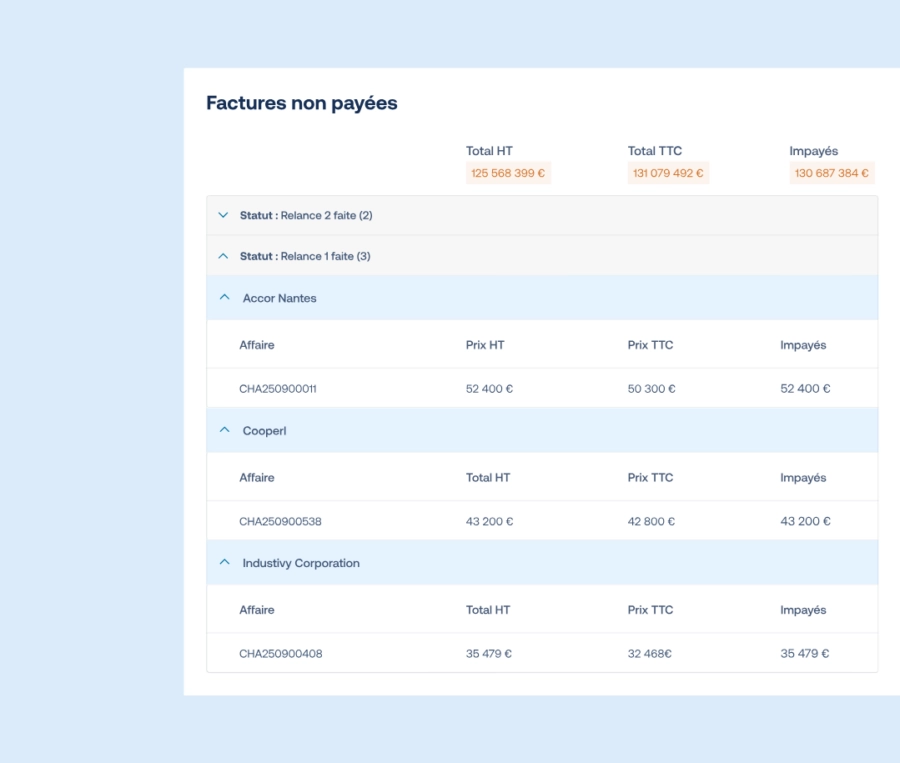This screenshot has width=900, height=763.
Task: Click the Total TTC amount badge 131 079 492 €
Action: coord(668,173)
